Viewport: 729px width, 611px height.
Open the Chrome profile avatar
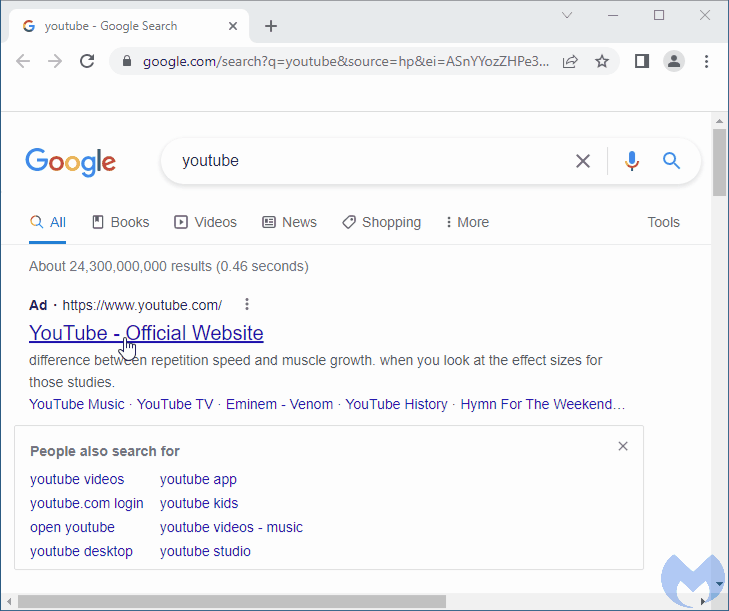point(674,61)
